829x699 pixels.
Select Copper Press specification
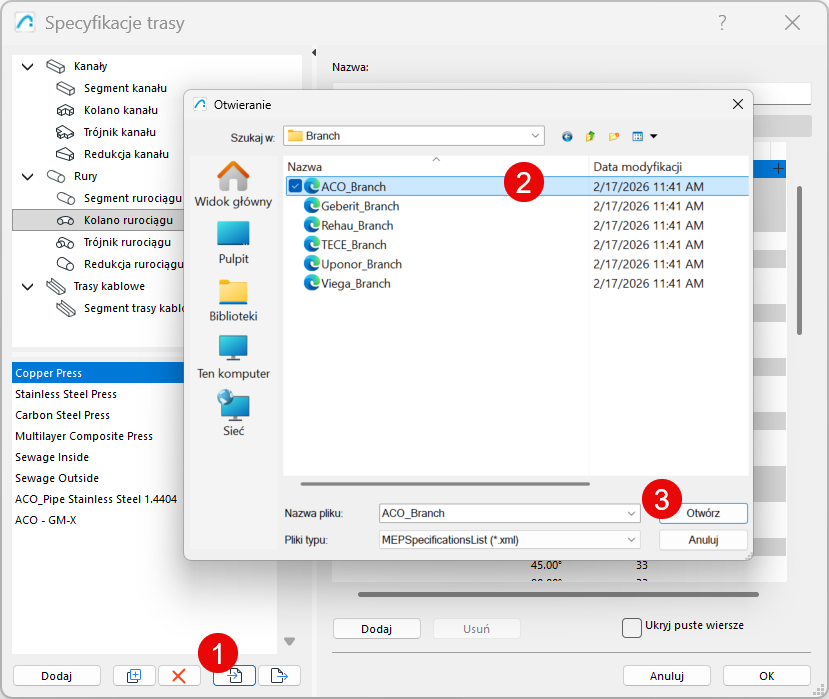pos(98,373)
